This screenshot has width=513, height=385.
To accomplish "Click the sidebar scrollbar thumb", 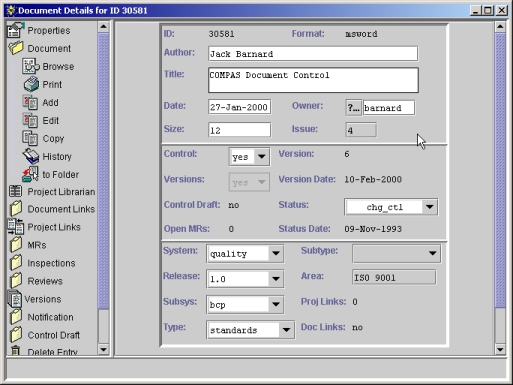I will (x=103, y=171).
